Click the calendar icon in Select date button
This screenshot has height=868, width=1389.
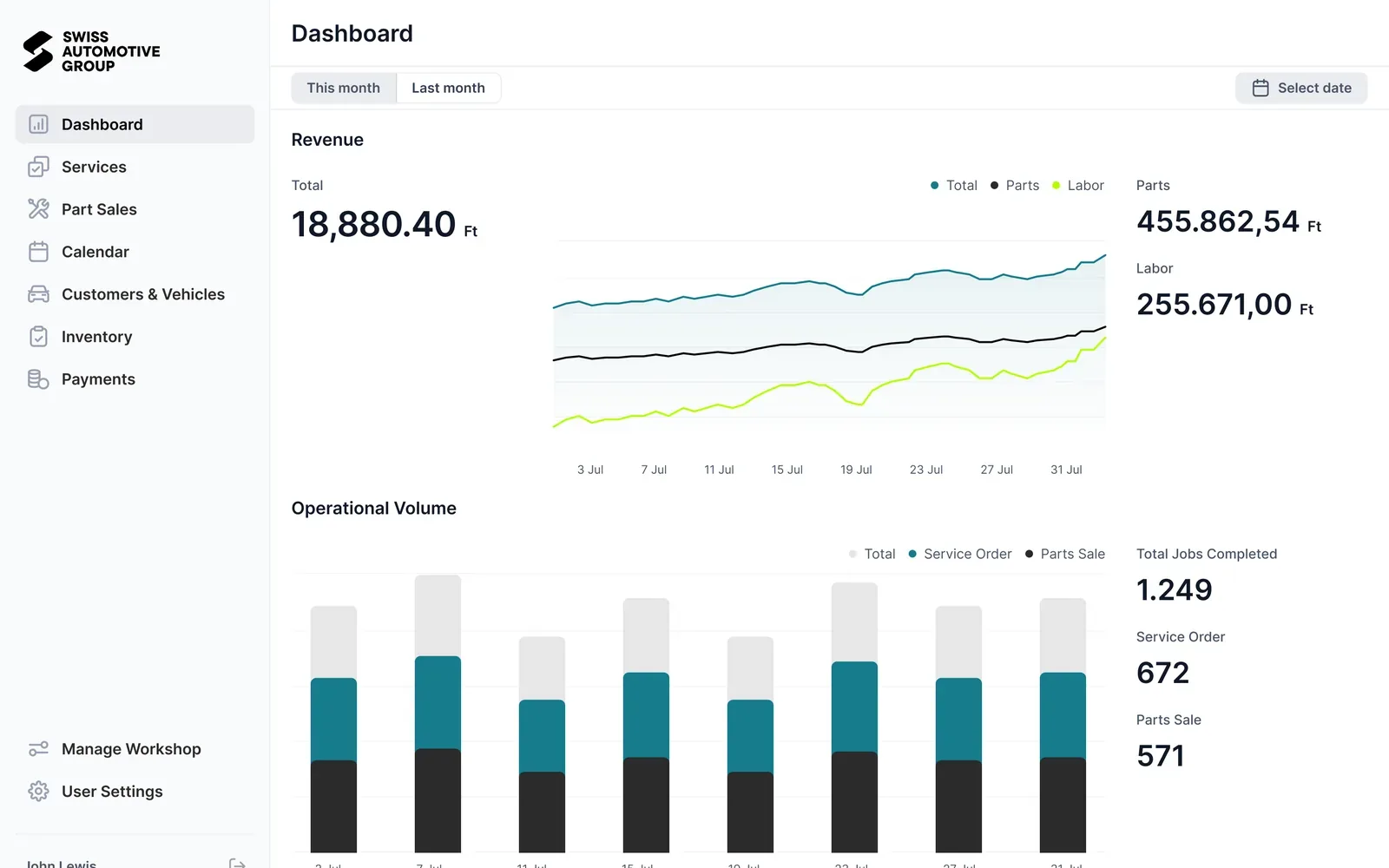point(1261,88)
